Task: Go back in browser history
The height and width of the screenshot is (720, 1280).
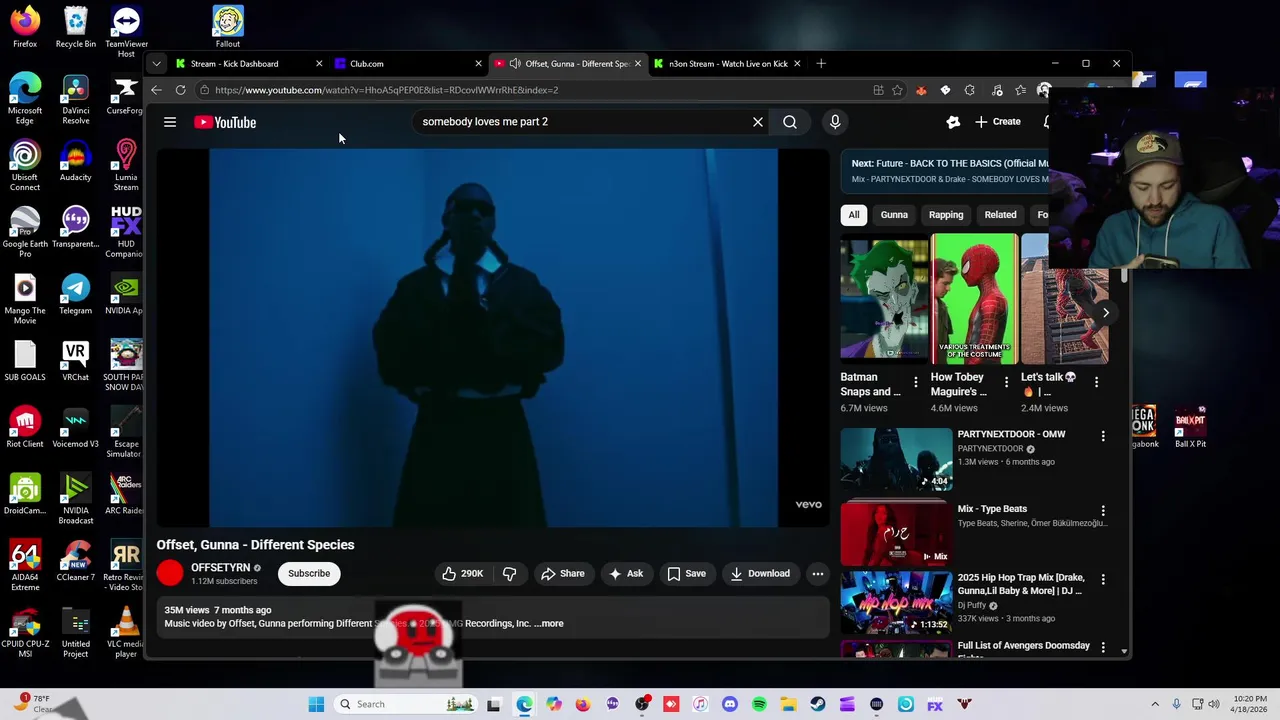Action: [157, 90]
